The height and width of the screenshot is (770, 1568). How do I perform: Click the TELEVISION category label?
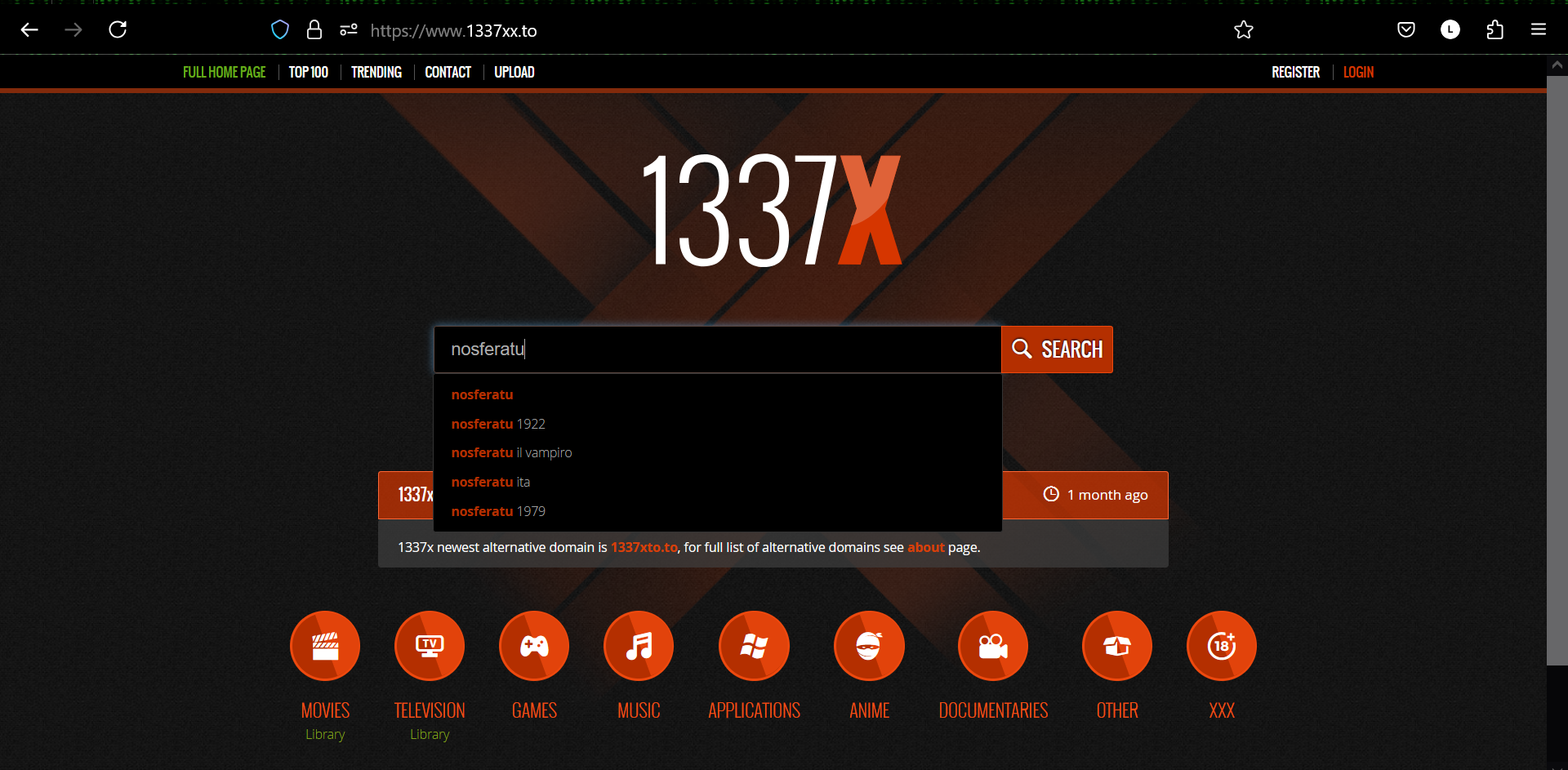[x=430, y=711]
